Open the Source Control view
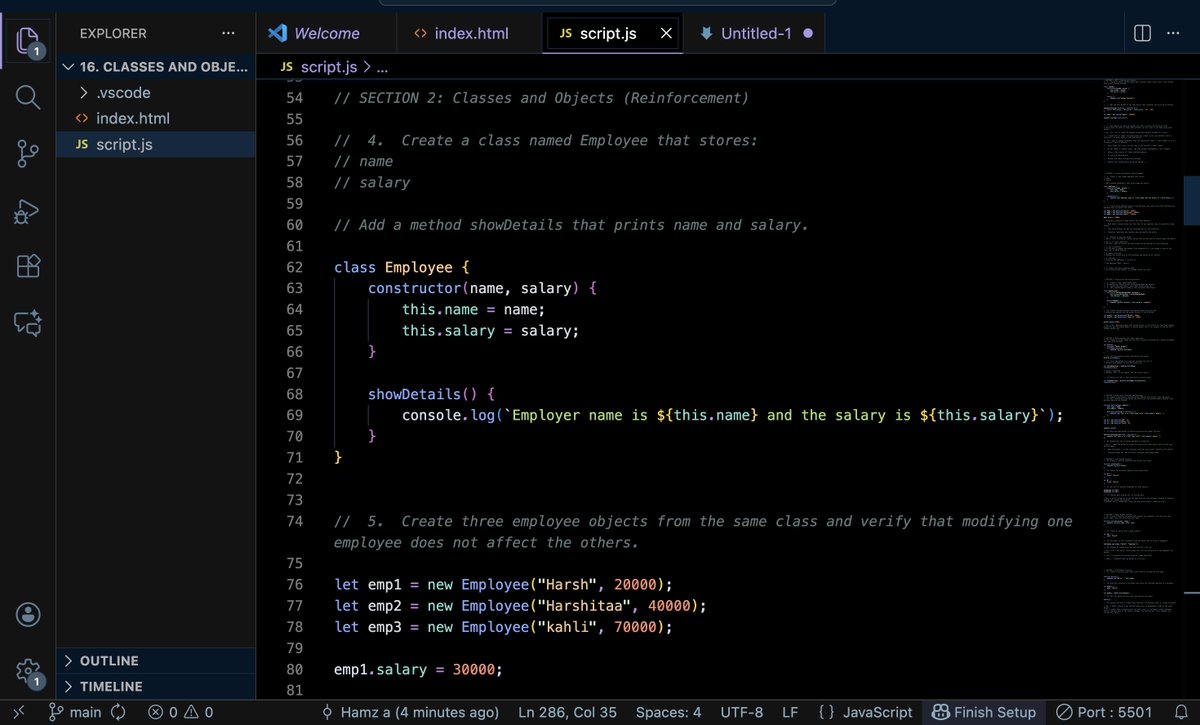The width and height of the screenshot is (1200, 725). (x=27, y=154)
